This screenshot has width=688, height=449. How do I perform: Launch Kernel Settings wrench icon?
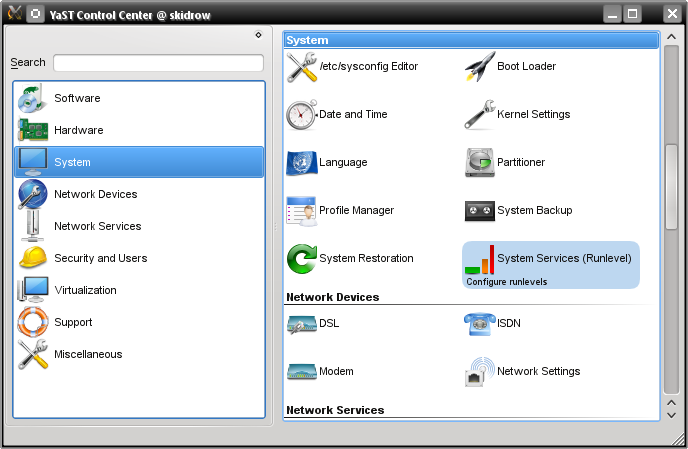tap(480, 115)
